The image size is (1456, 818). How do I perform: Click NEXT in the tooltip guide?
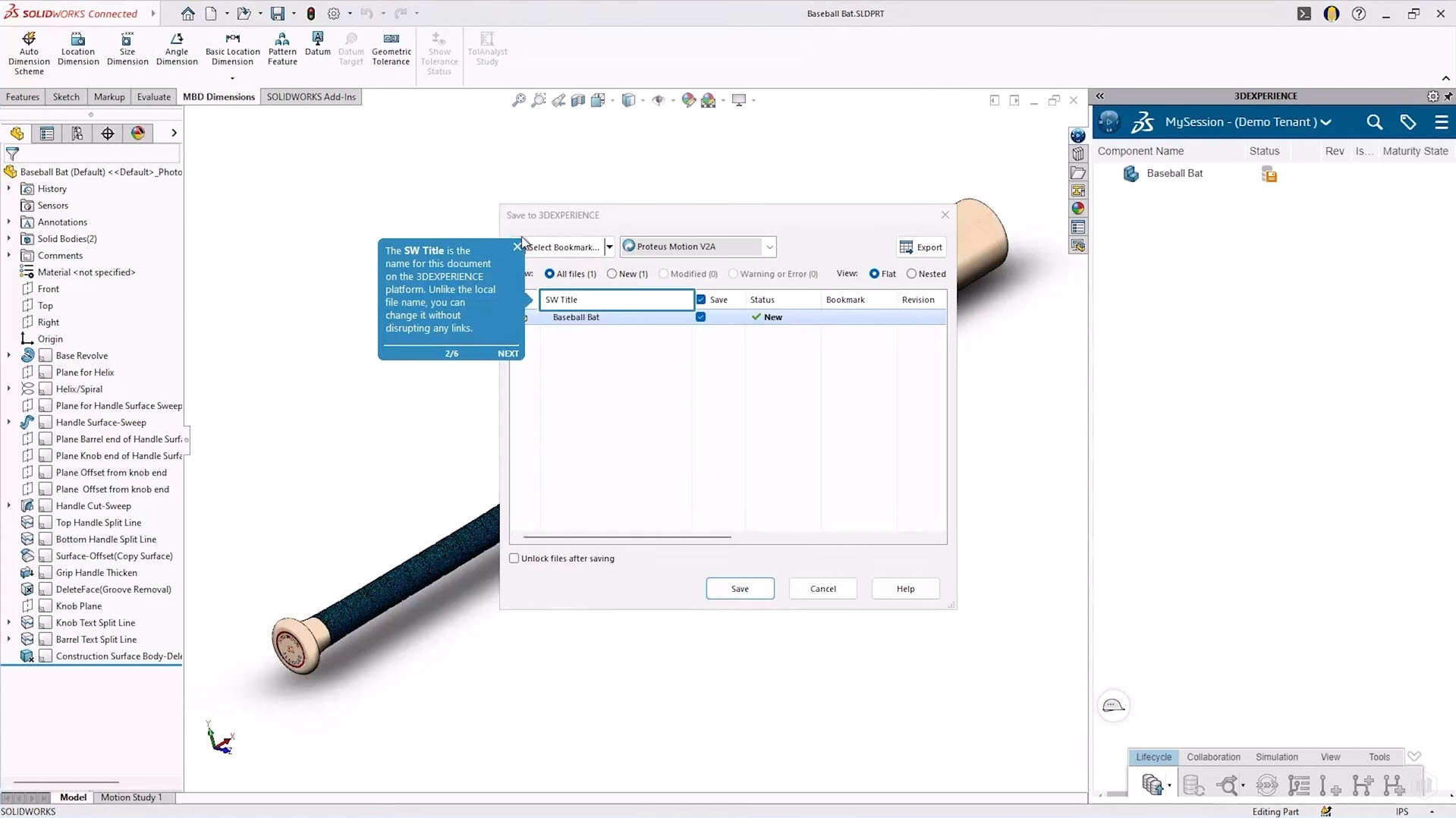[x=508, y=354]
